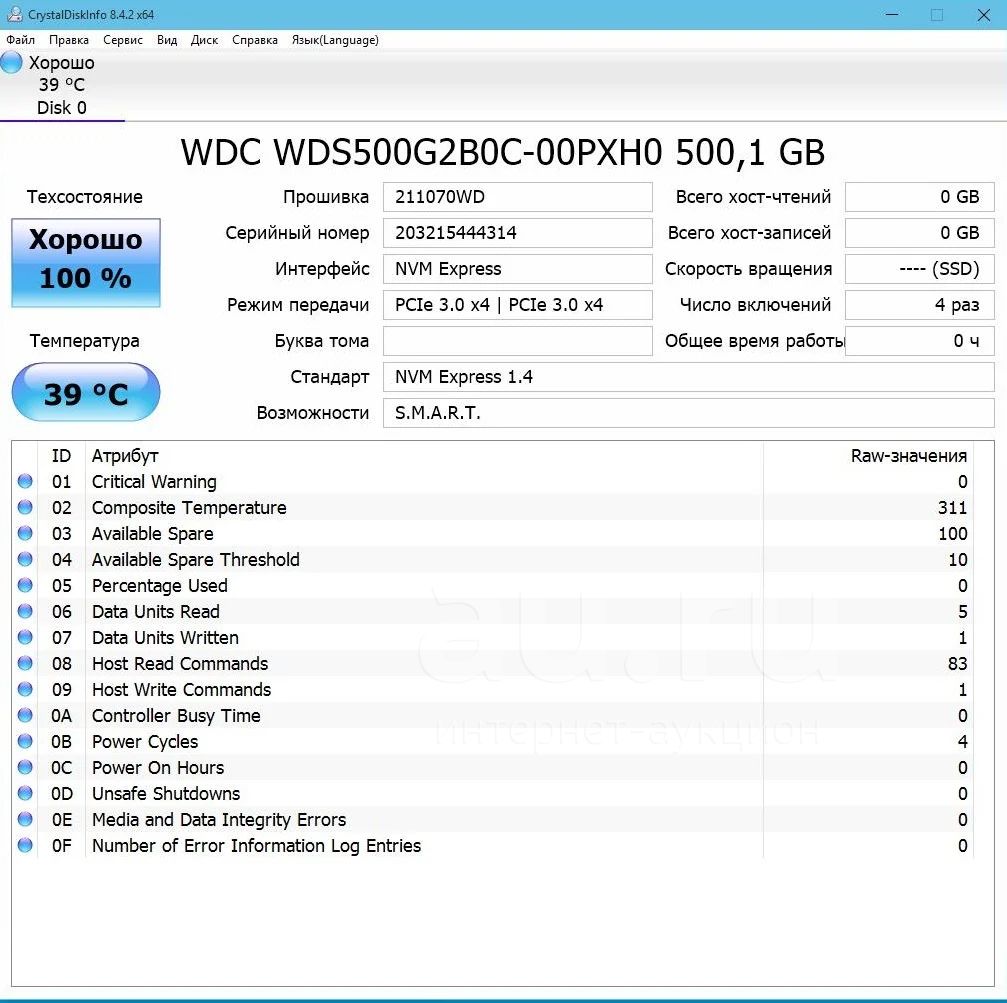Click status dot for Available Spare Threshold
The width and height of the screenshot is (1007, 1003).
click(x=25, y=559)
